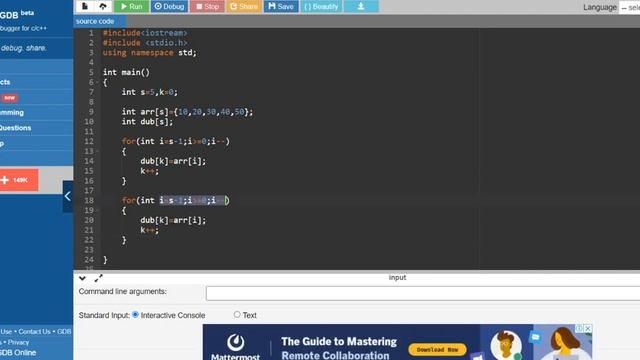The width and height of the screenshot is (640, 360).
Task: Click 'using namespace std;' code line
Action: 149,53
